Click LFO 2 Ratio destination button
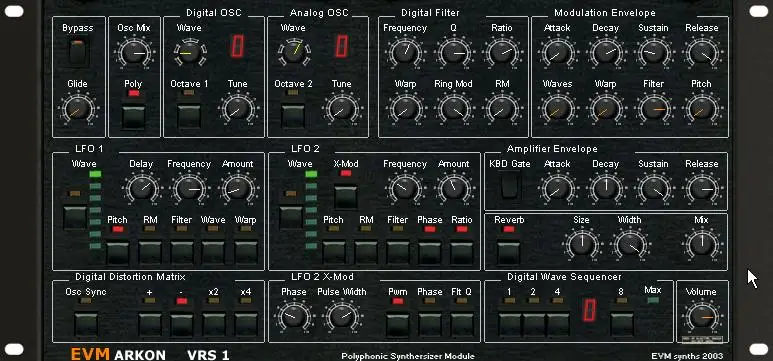This screenshot has height=361, width=773. tap(461, 253)
